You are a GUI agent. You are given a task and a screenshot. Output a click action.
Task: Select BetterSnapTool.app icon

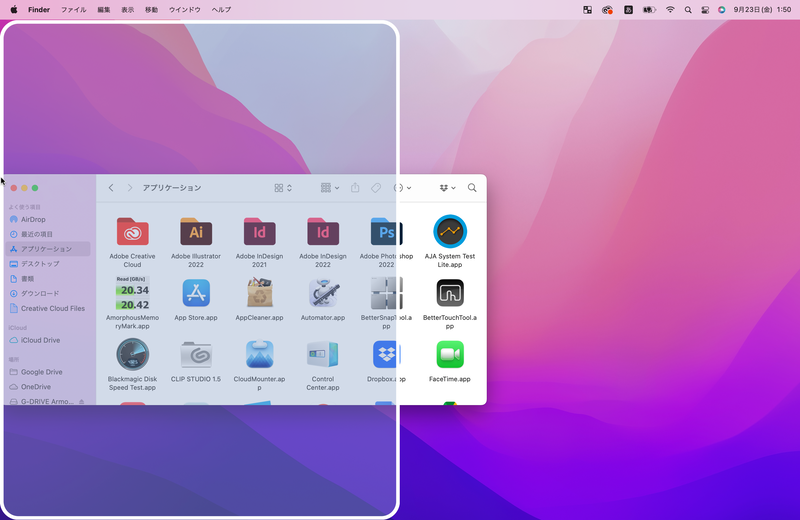click(386, 293)
